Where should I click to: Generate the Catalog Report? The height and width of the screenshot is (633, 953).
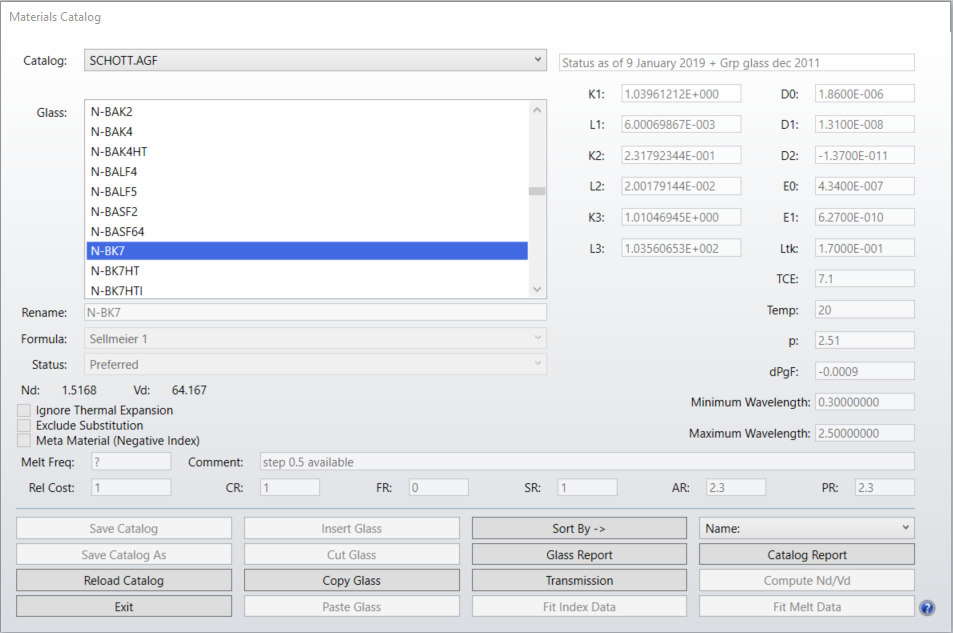807,555
